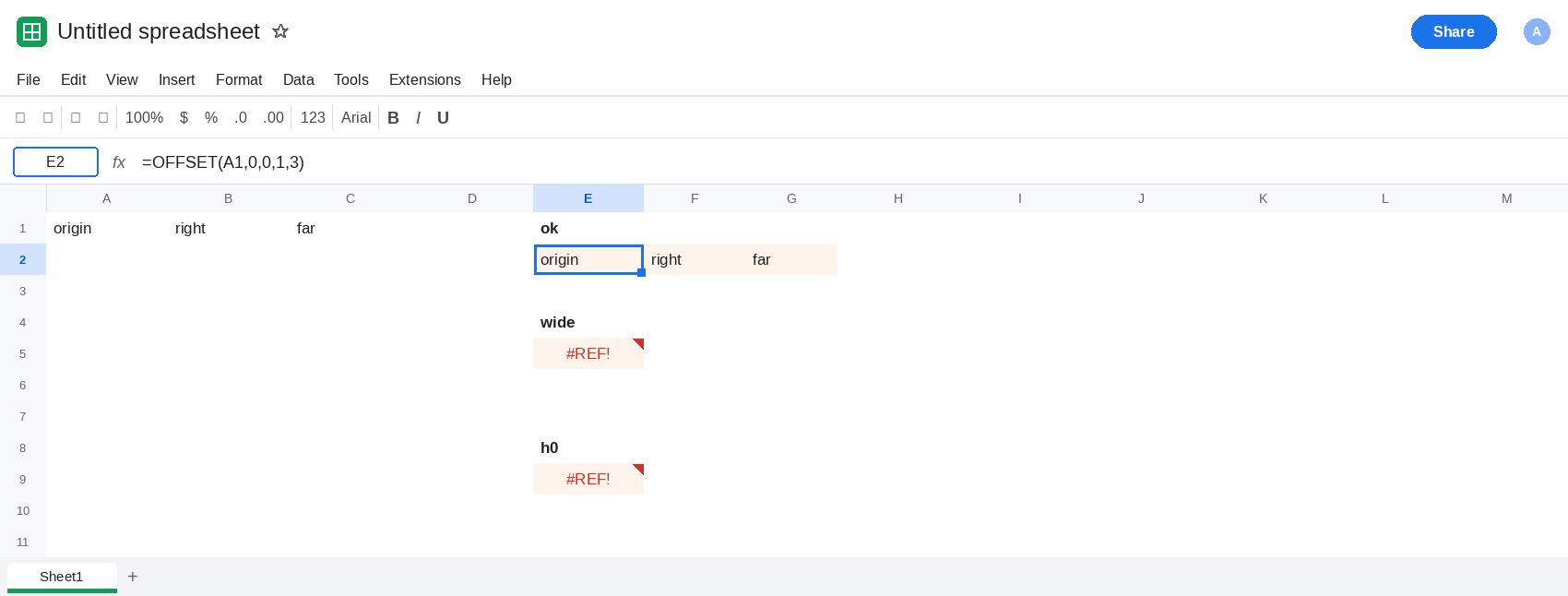Image resolution: width=1568 pixels, height=596 pixels.
Task: Open the 123 number format dropdown
Action: [313, 118]
